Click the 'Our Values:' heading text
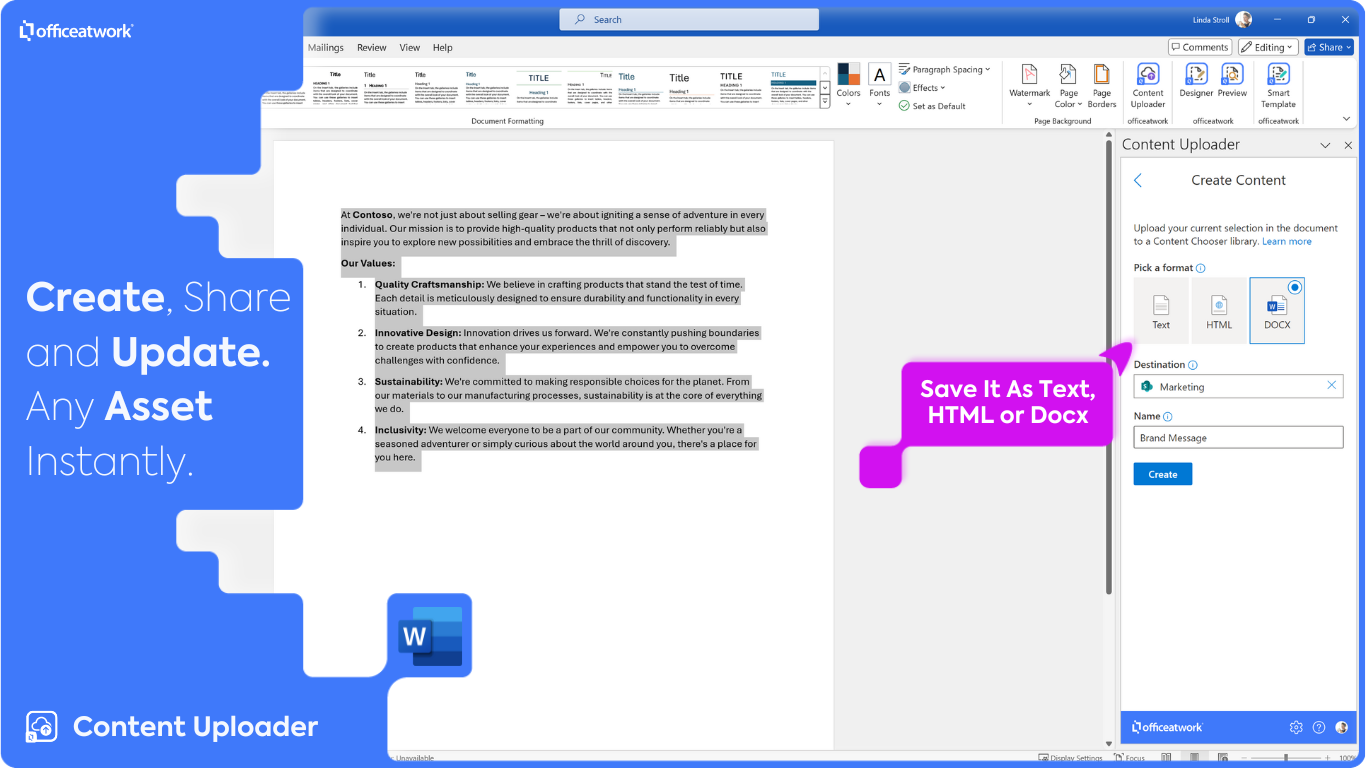This screenshot has height=768, width=1366. [x=368, y=264]
